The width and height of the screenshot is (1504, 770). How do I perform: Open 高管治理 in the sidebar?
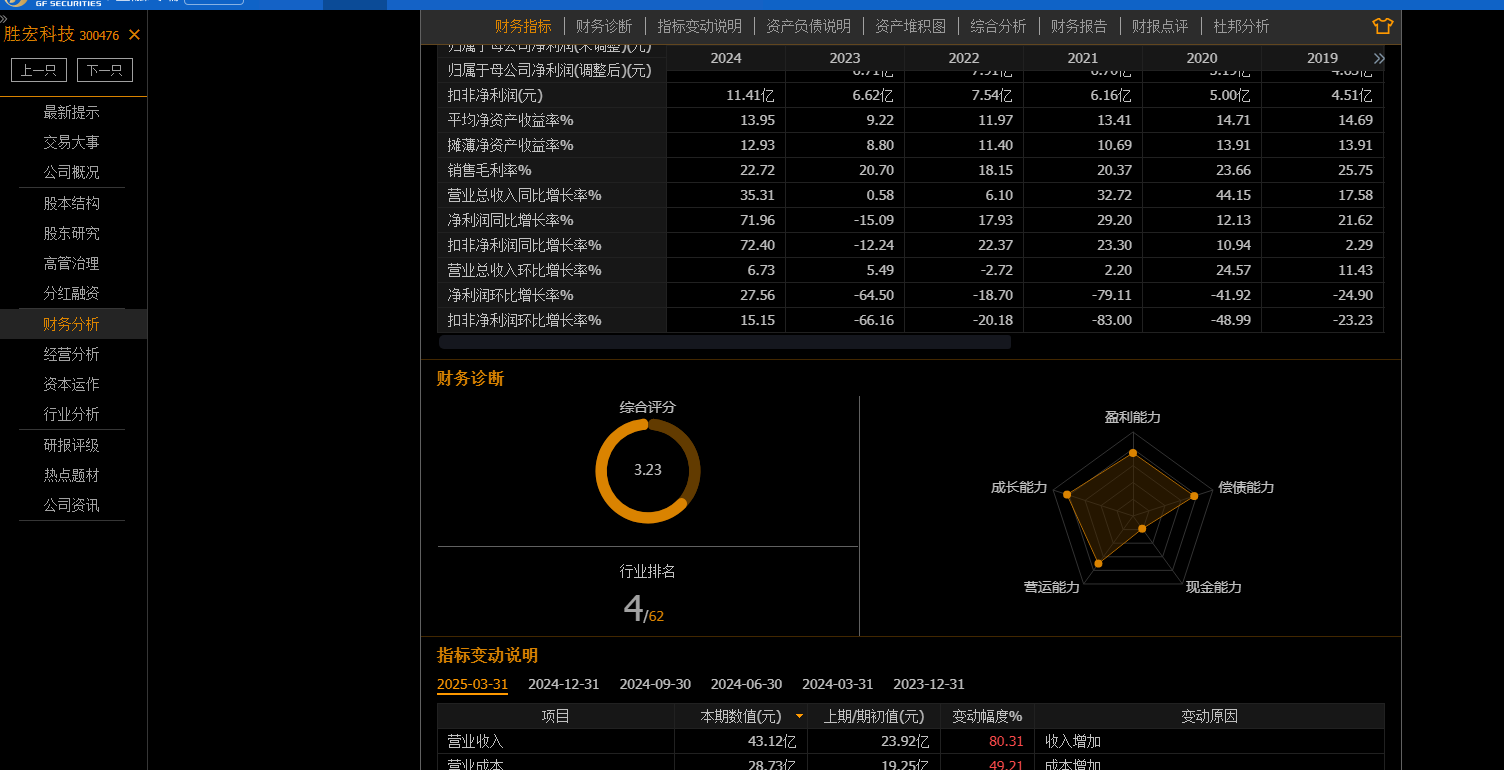[x=71, y=263]
